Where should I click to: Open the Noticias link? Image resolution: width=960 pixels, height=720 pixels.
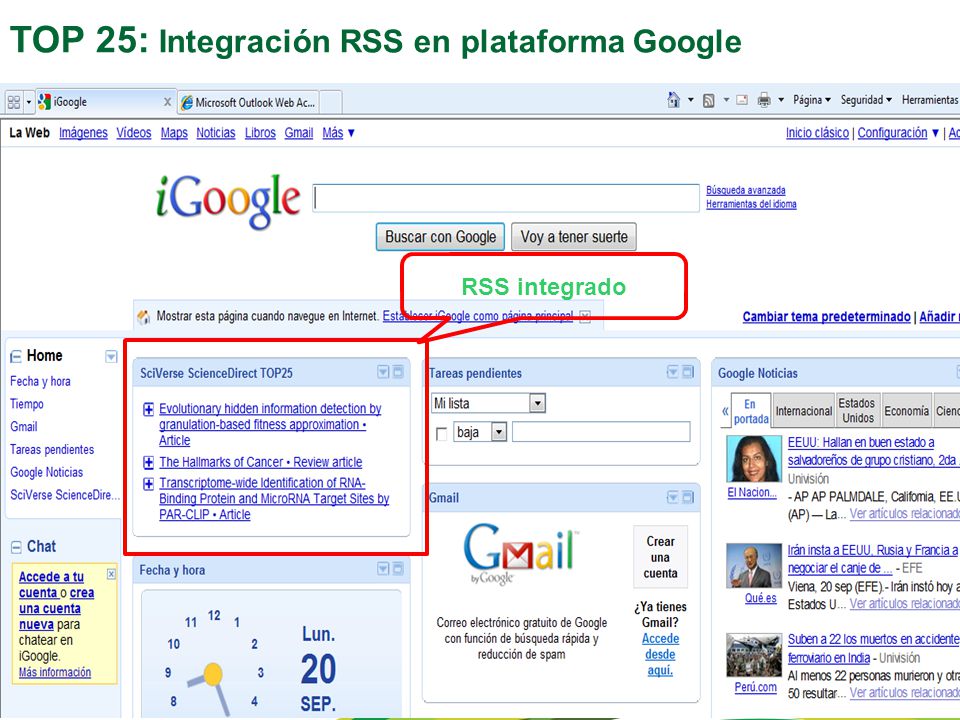tap(216, 133)
